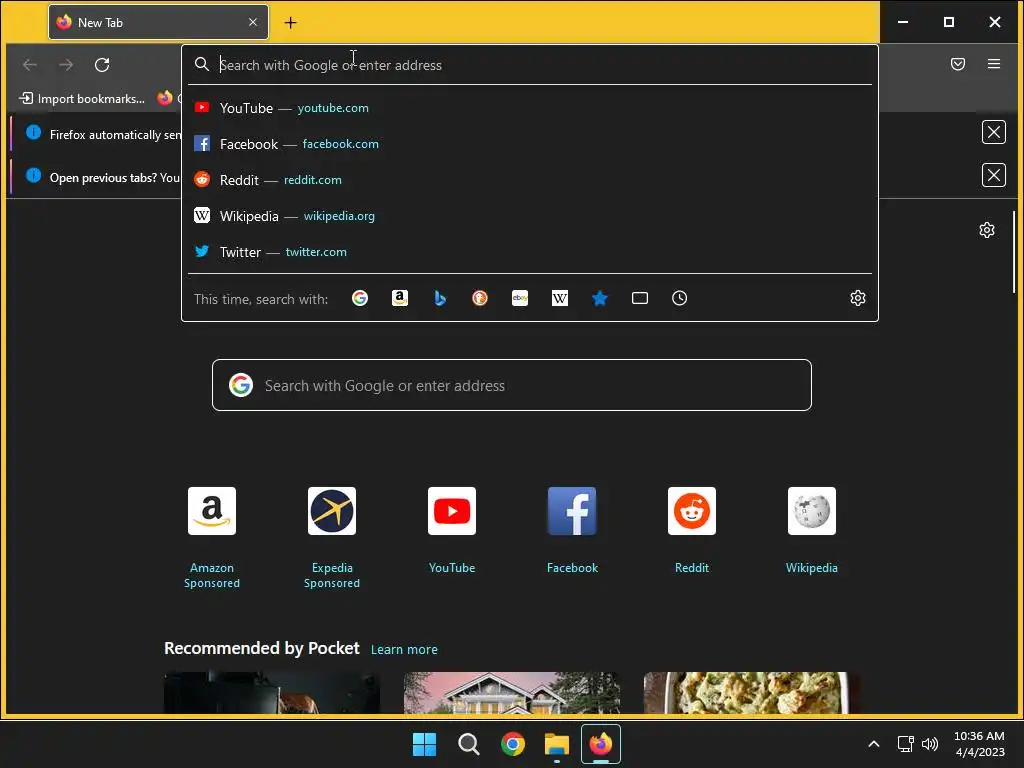Open the Windows Start menu

tap(424, 744)
